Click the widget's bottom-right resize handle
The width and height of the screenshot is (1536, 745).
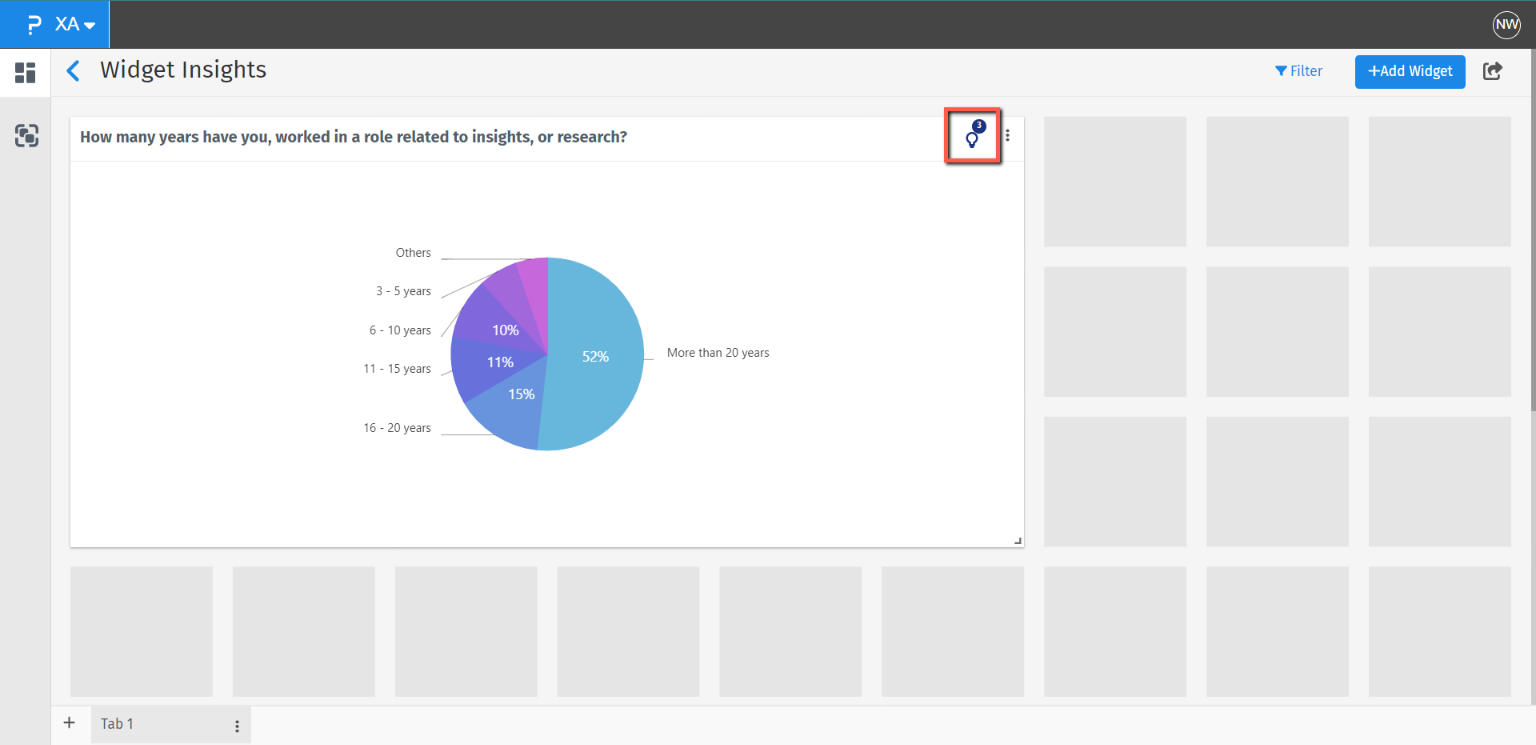coord(1017,541)
